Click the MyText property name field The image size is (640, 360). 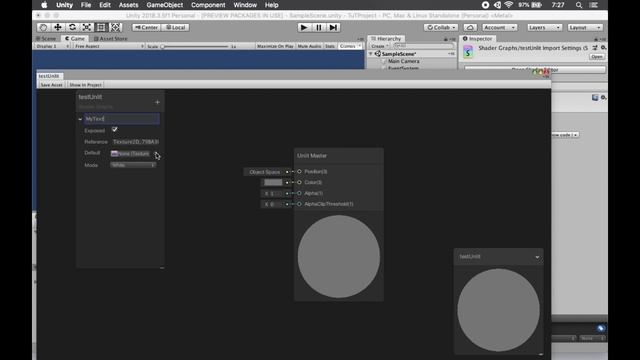tap(122, 119)
